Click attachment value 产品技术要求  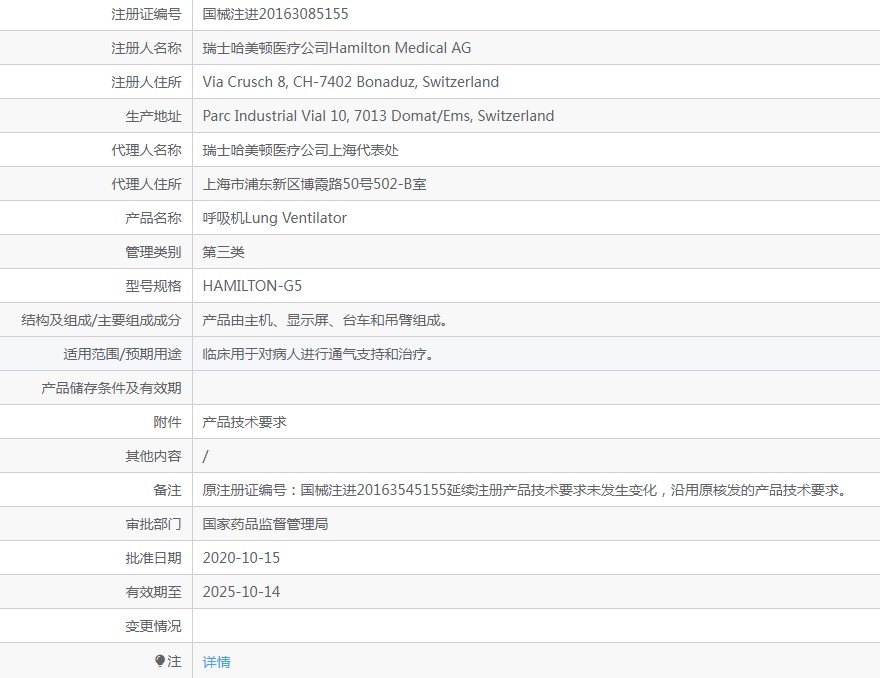click(x=244, y=422)
